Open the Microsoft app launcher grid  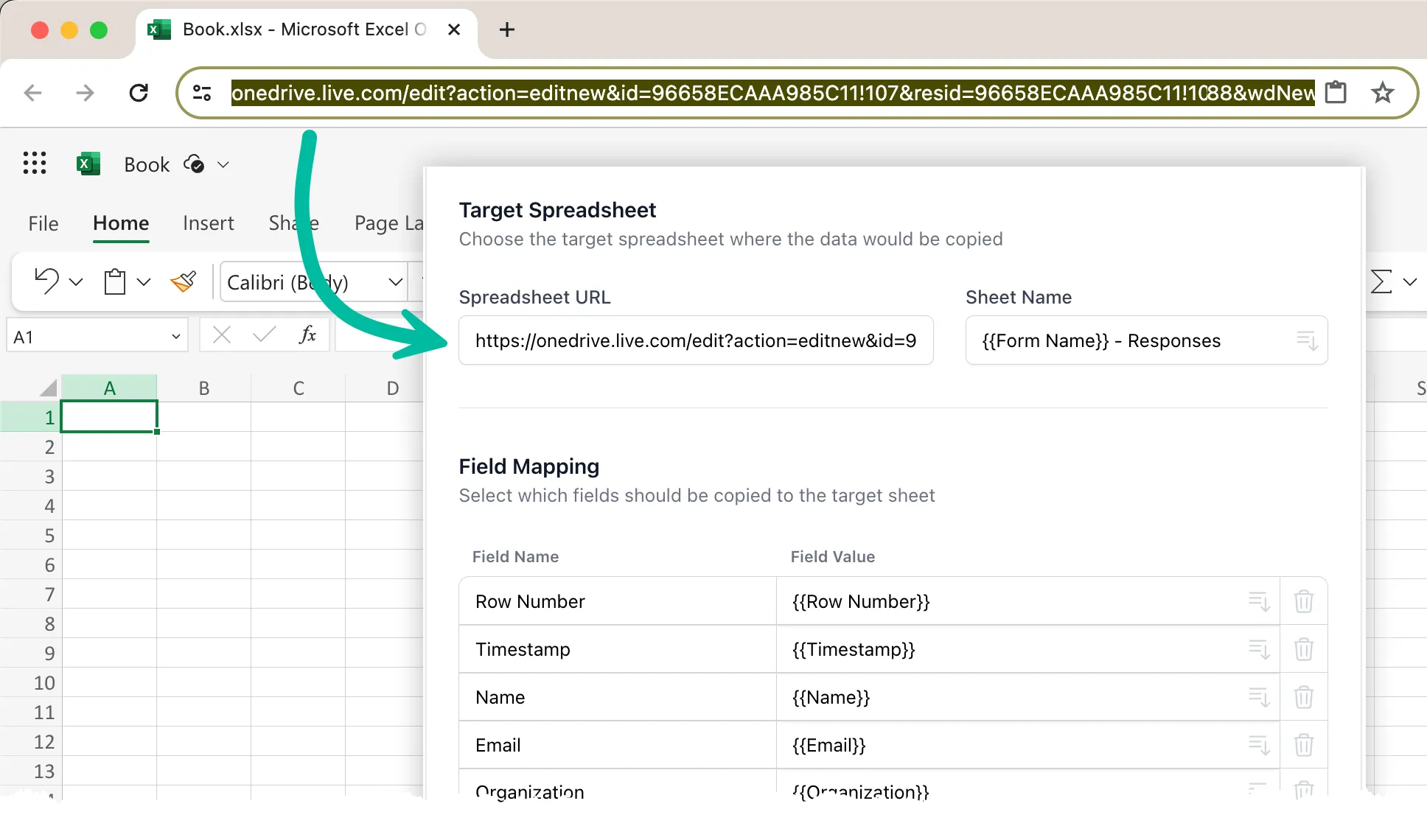pos(34,164)
